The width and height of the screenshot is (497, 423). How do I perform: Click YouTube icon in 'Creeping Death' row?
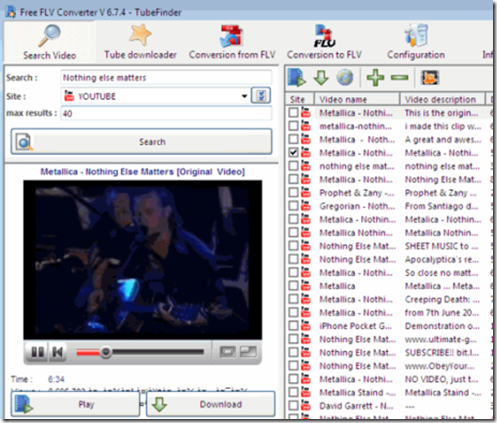[x=306, y=299]
